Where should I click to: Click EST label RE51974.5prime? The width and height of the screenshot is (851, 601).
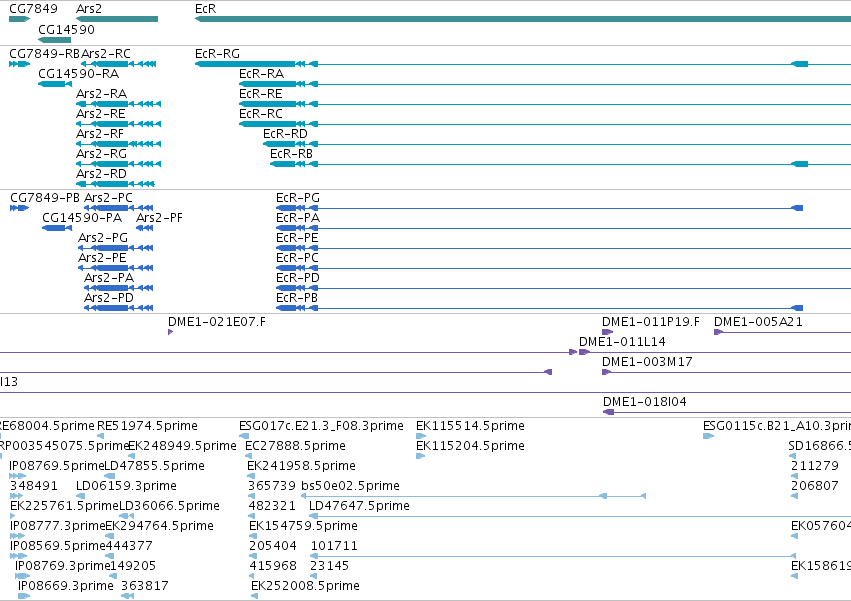click(147, 427)
